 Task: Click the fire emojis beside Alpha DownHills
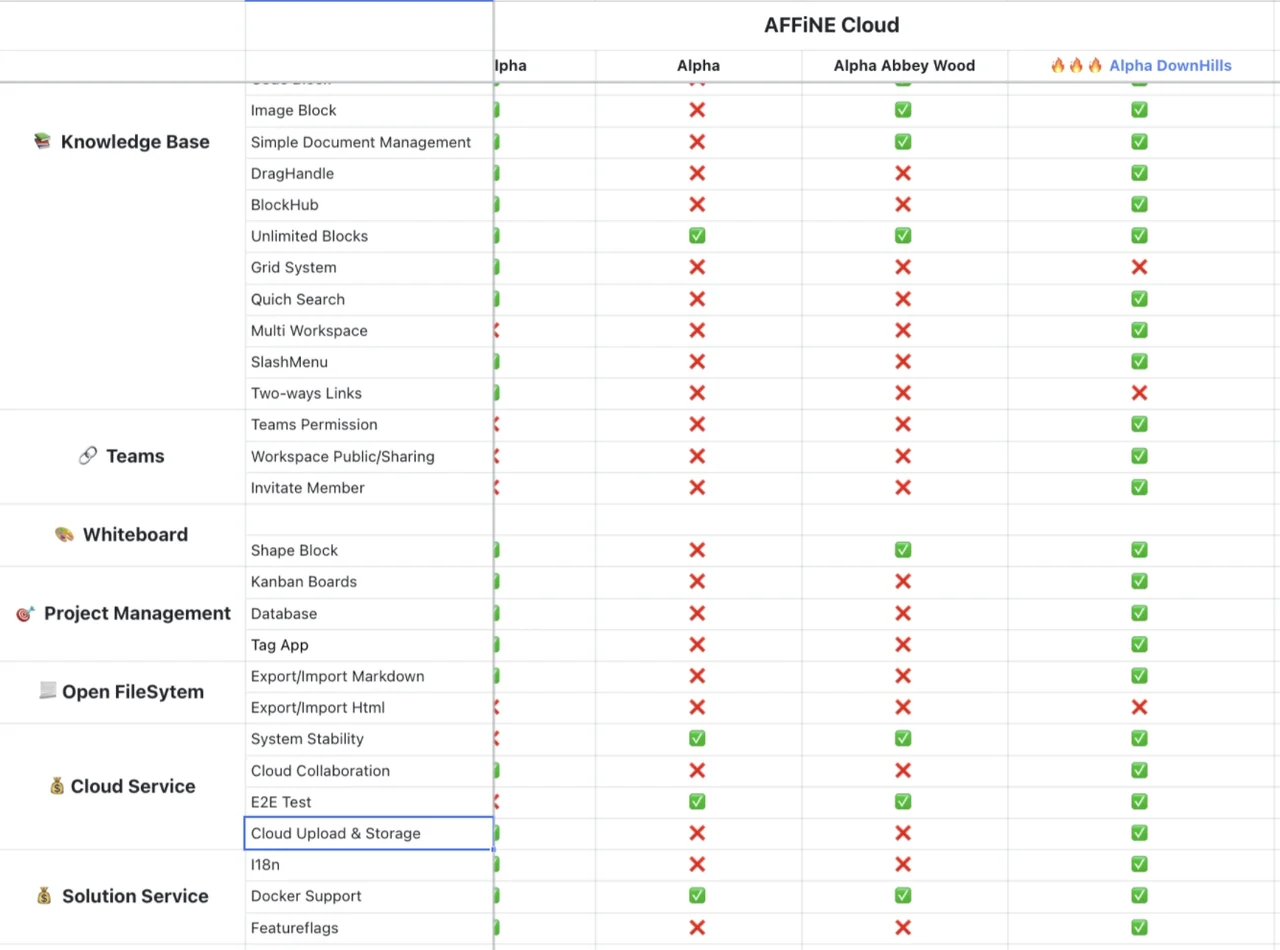click(1076, 66)
